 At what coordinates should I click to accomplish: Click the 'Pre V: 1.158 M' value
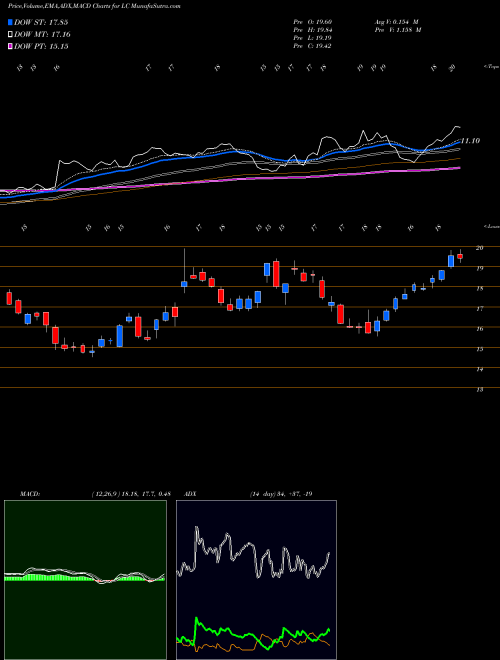pos(397,30)
